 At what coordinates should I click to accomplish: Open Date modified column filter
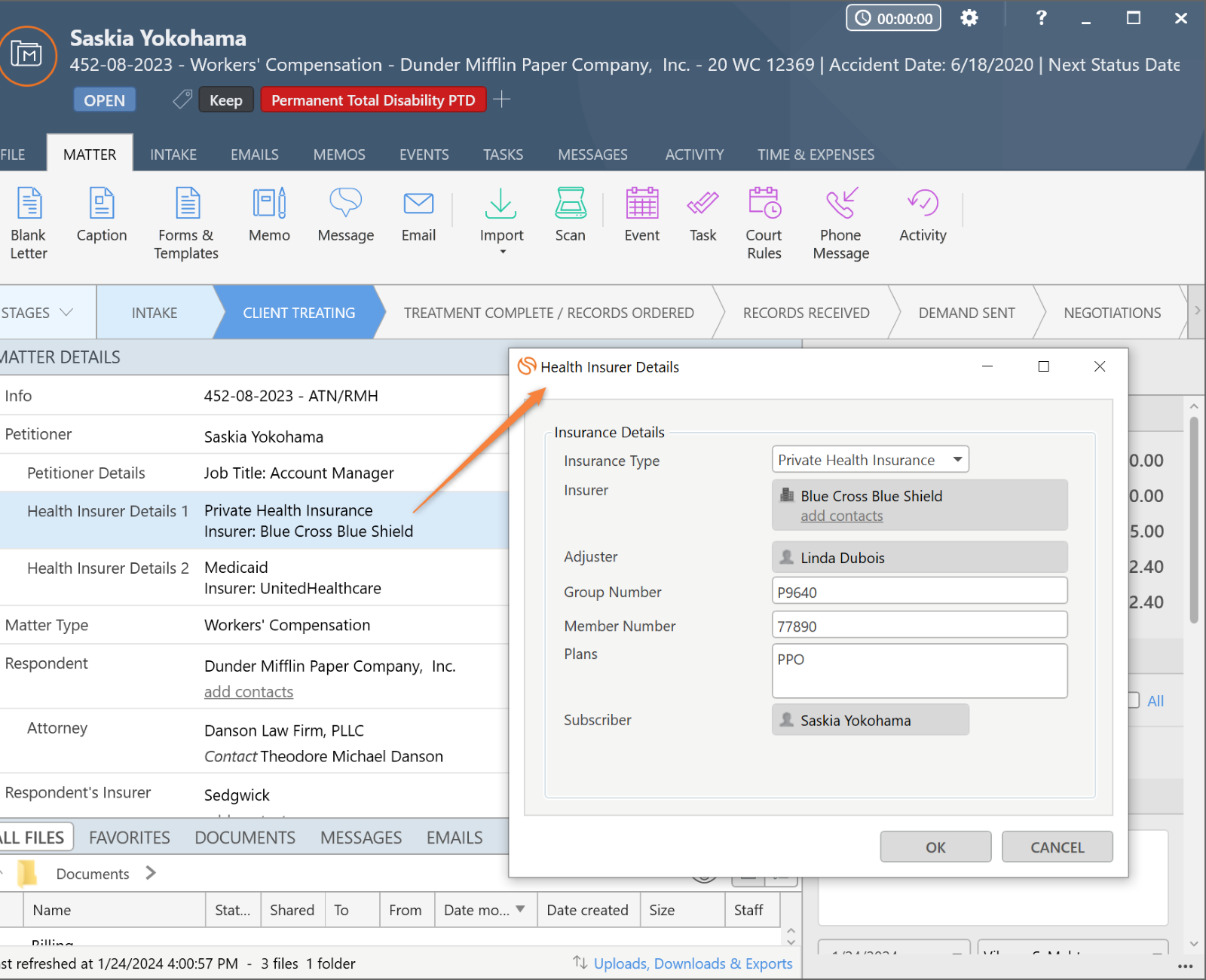pos(520,910)
